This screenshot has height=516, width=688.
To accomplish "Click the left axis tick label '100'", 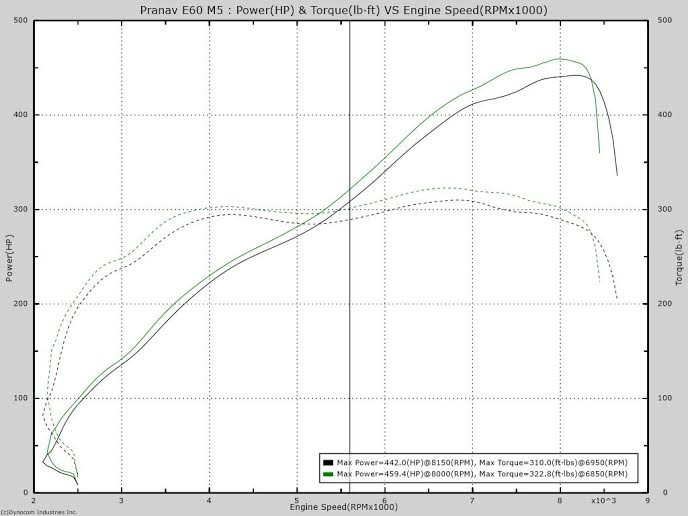I will (20, 398).
